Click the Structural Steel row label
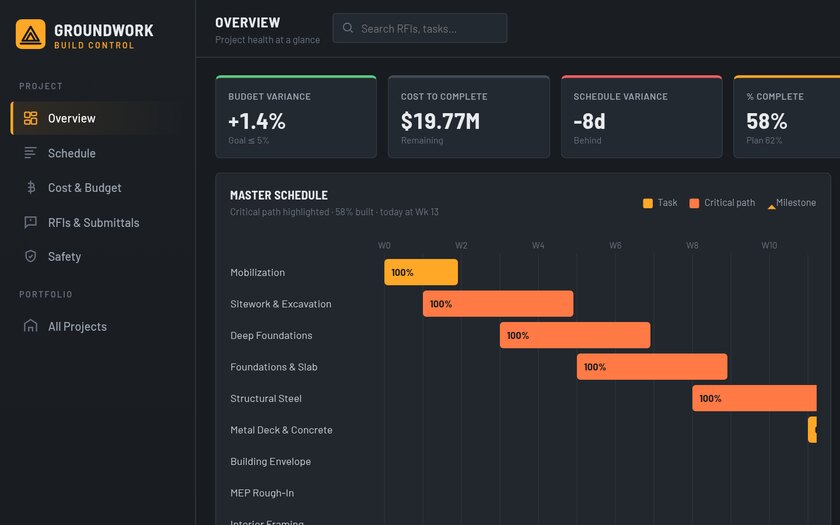The height and width of the screenshot is (525, 840). pyautogui.click(x=266, y=399)
